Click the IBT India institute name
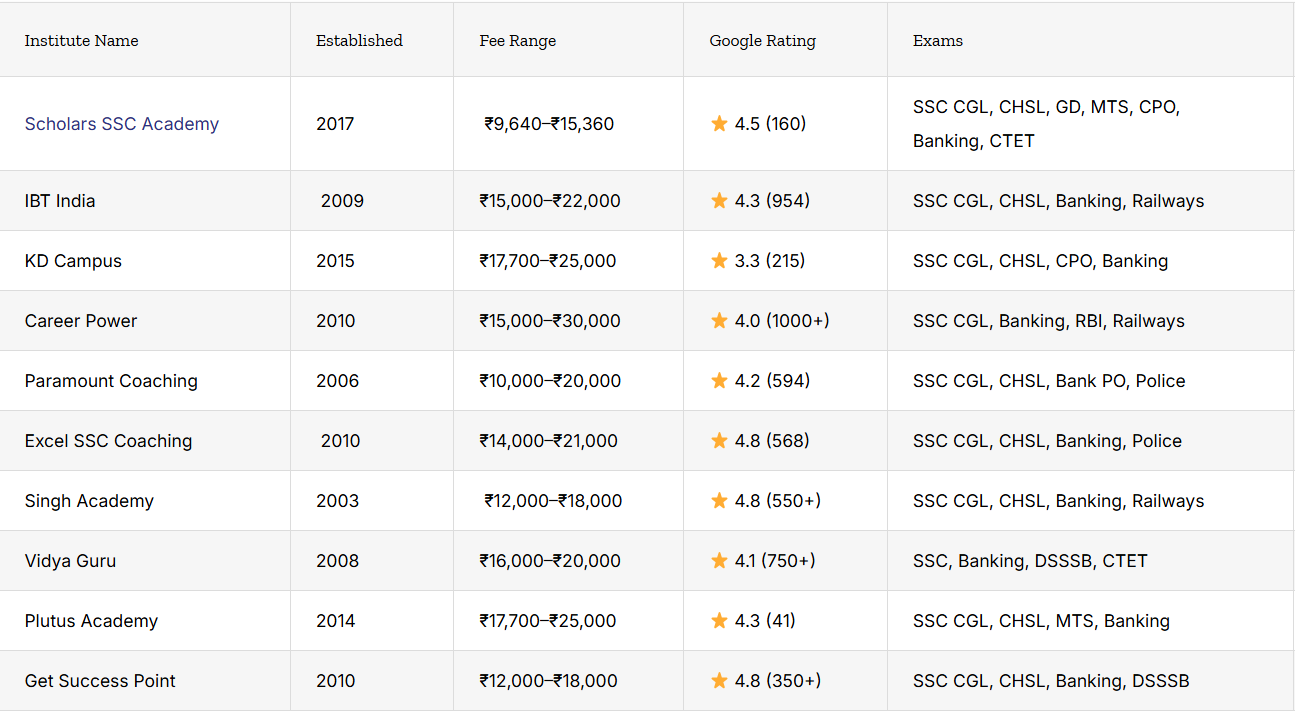This screenshot has width=1295, height=711. [60, 201]
